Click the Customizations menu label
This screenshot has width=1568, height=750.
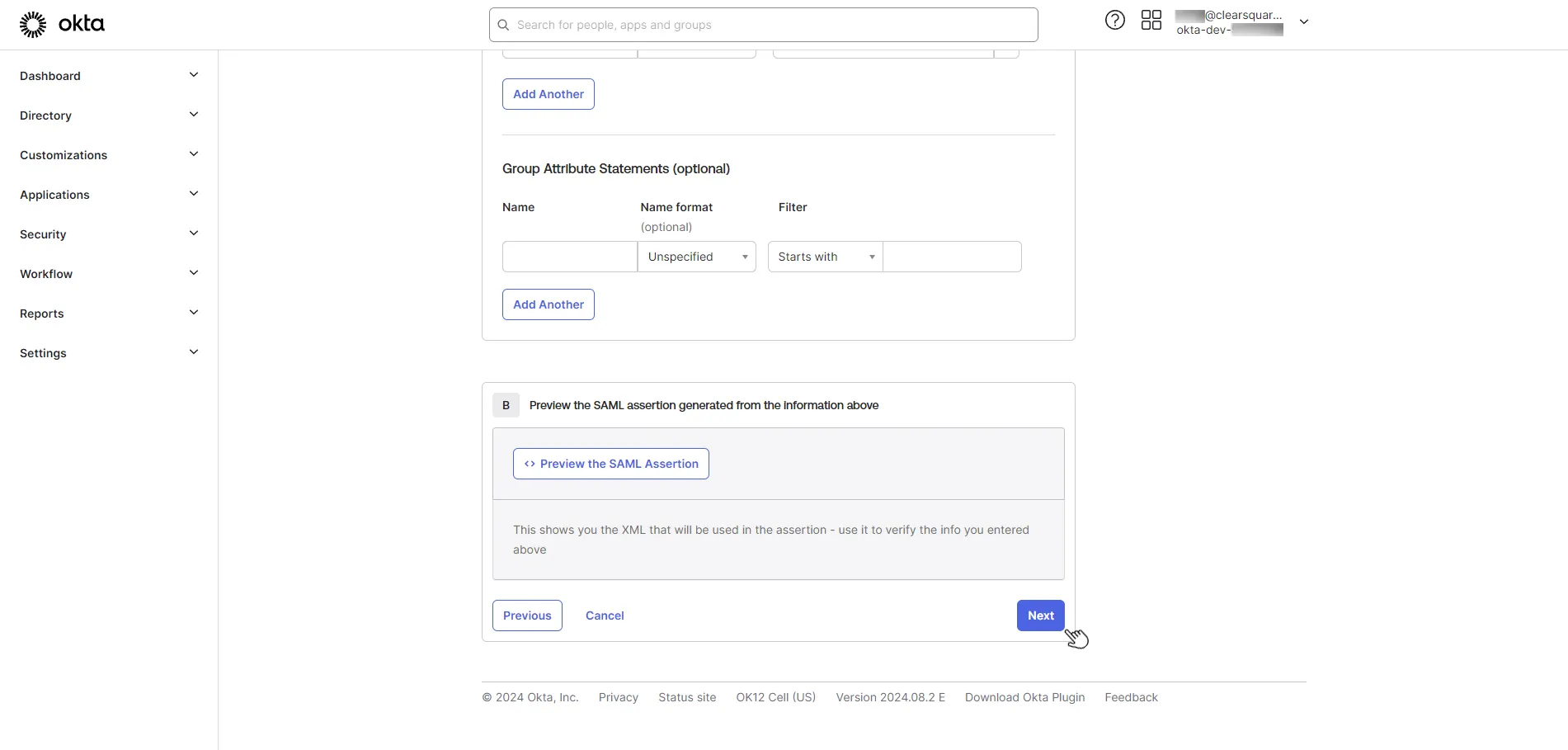(64, 155)
